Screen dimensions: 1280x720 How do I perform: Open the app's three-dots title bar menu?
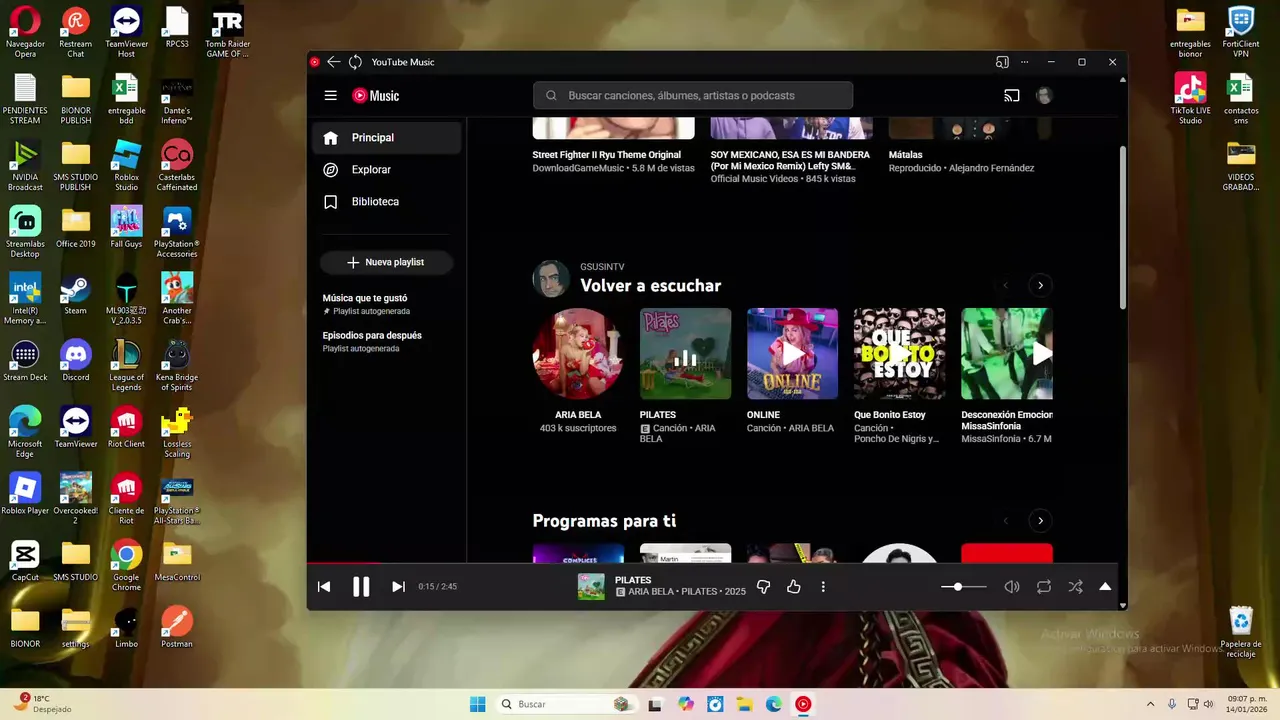click(1024, 62)
